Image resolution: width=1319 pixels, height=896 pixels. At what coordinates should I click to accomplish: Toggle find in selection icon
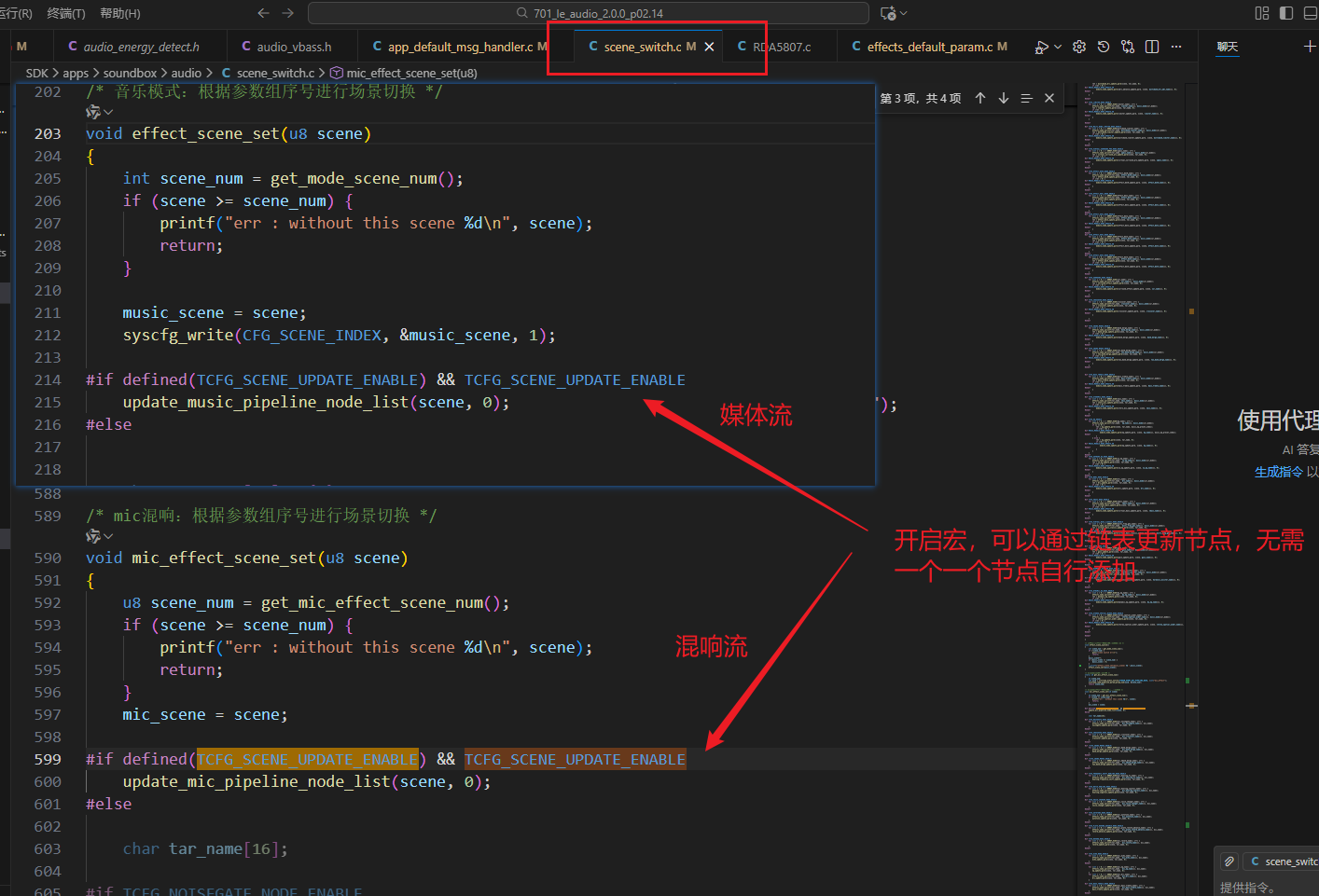tap(1026, 98)
